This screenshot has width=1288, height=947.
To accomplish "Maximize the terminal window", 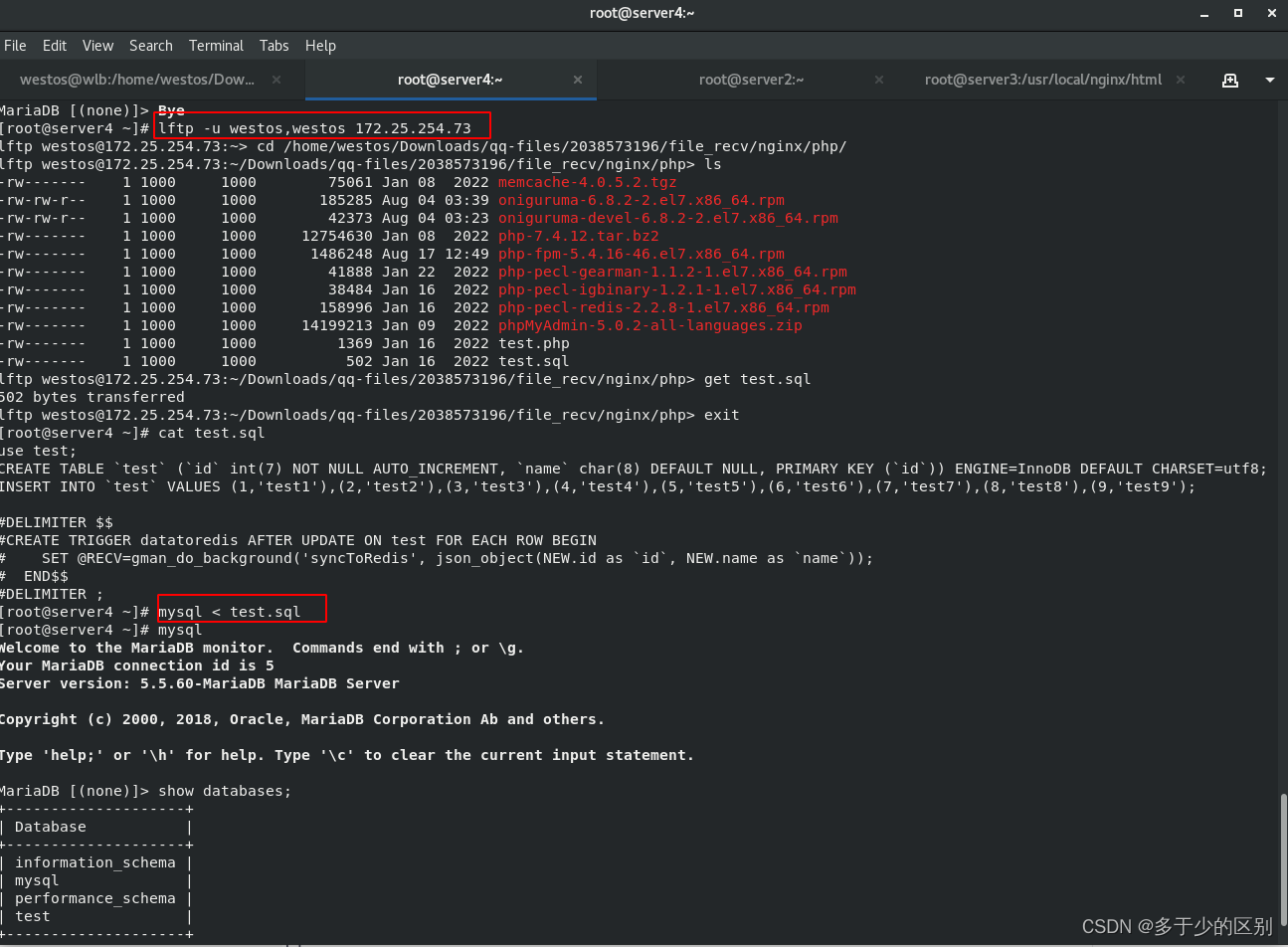I will [x=1238, y=13].
